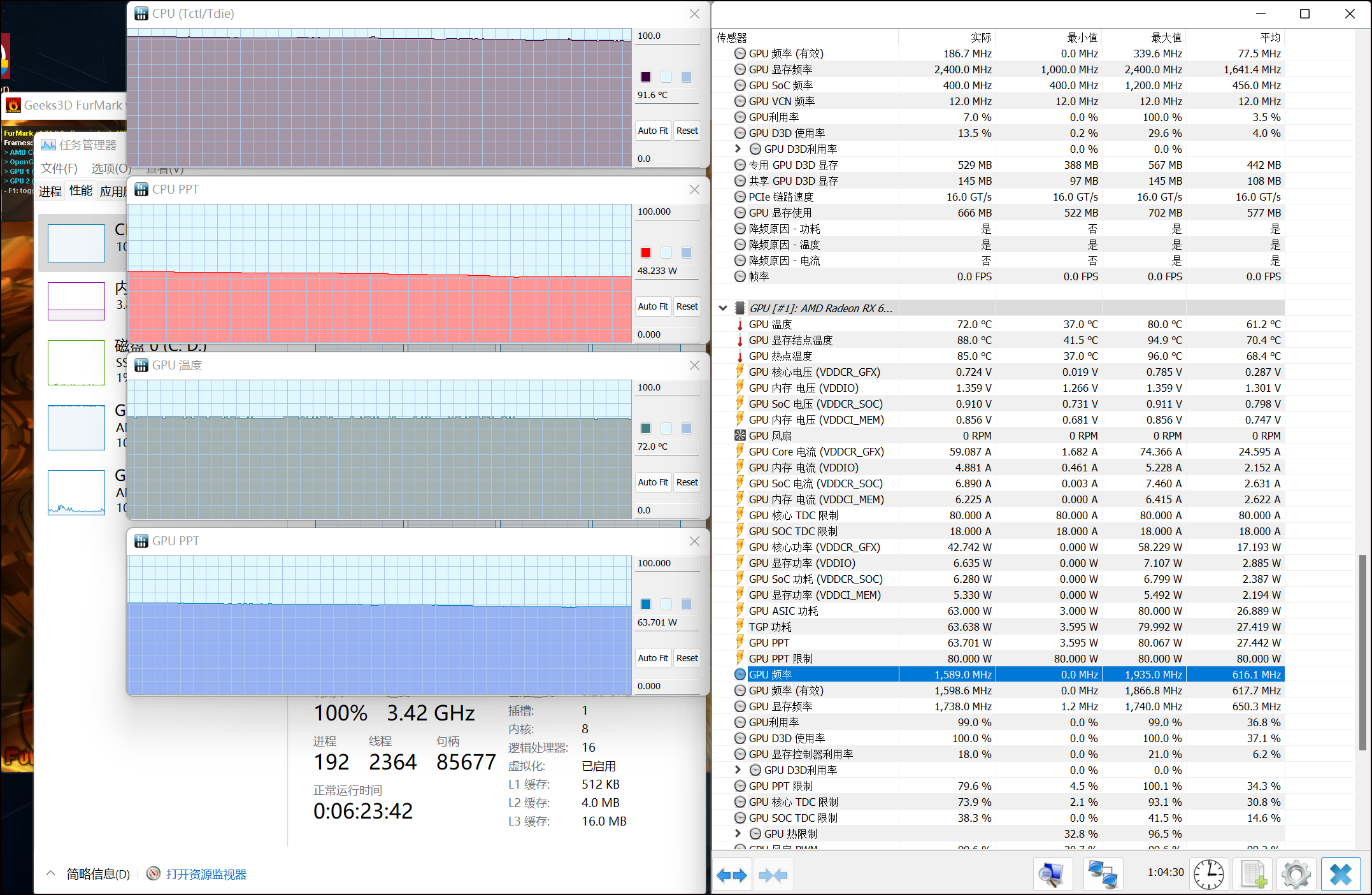1372x895 pixels.
Task: Reset elapsed time via the clock icon
Action: click(1208, 875)
